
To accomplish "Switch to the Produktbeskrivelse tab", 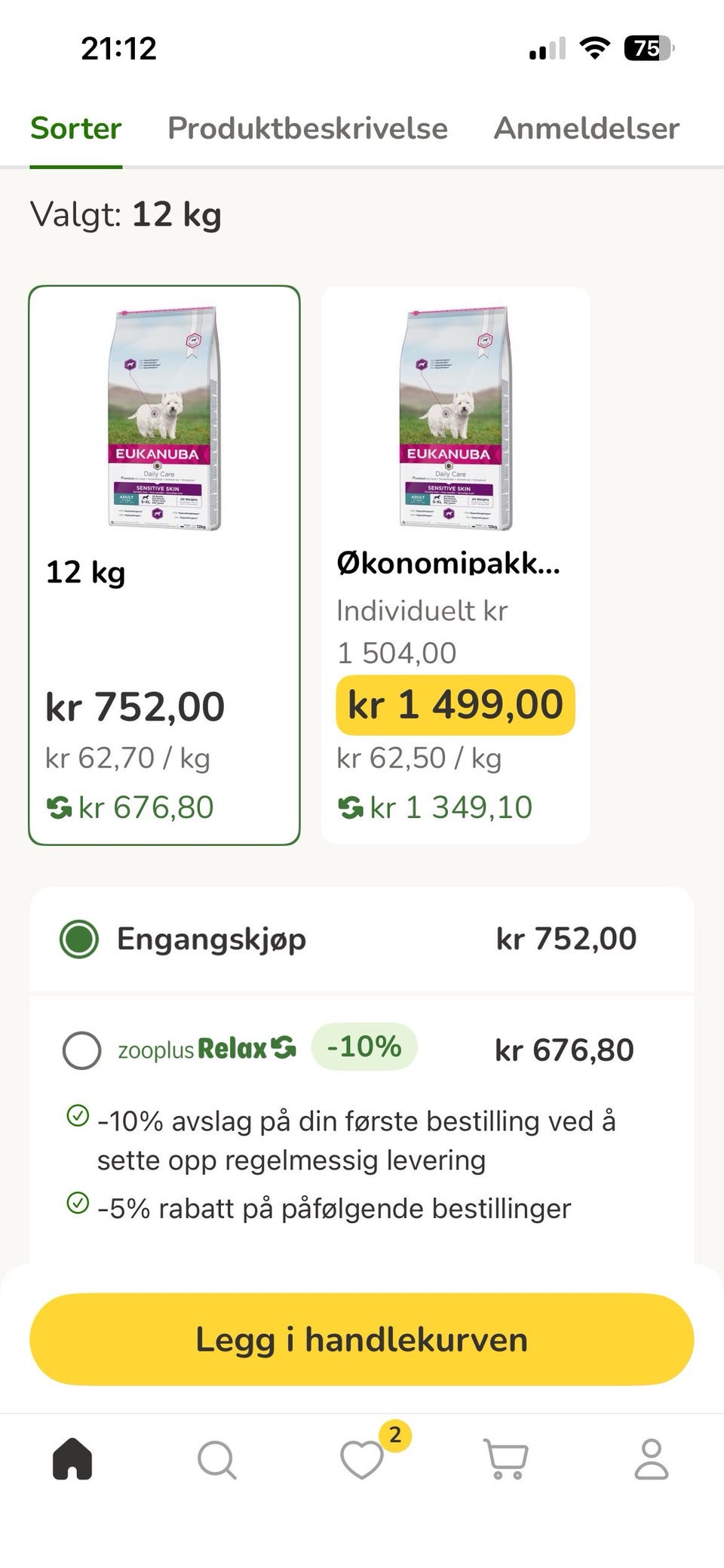I will tap(308, 128).
